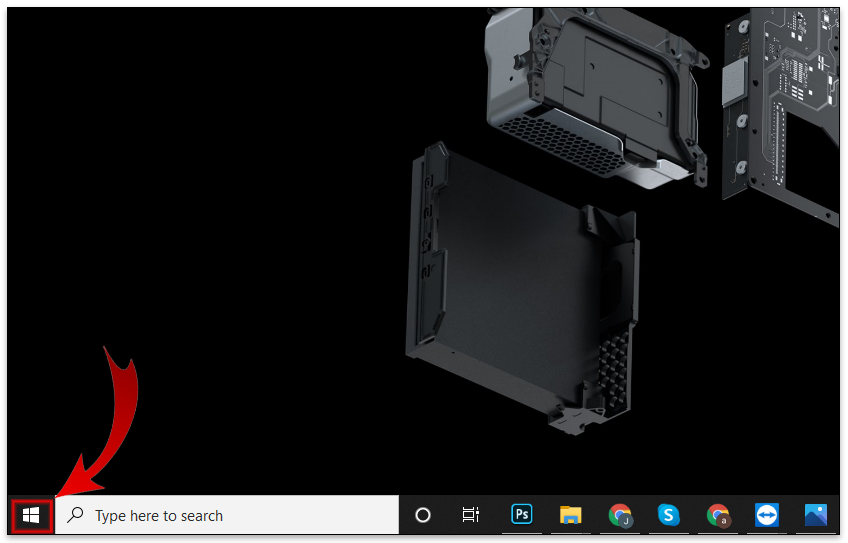The image size is (848, 543).
Task: Open Cortana from the taskbar circle icon
Action: [x=423, y=515]
